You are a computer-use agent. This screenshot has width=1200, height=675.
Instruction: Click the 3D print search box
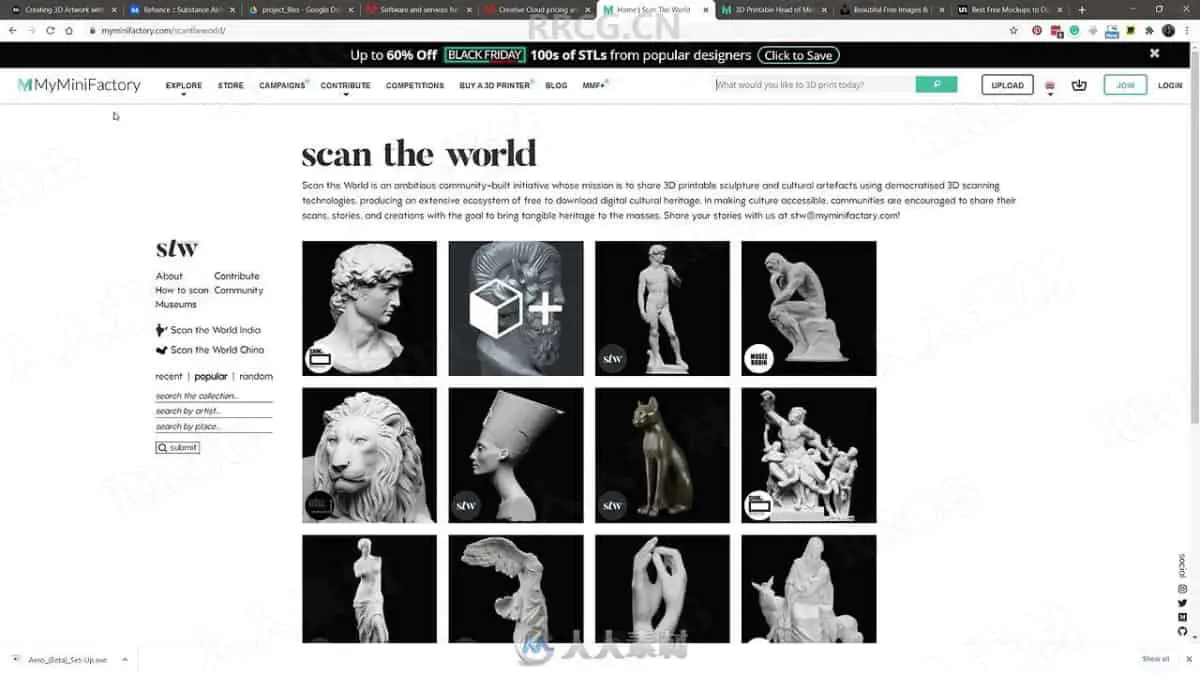click(815, 85)
